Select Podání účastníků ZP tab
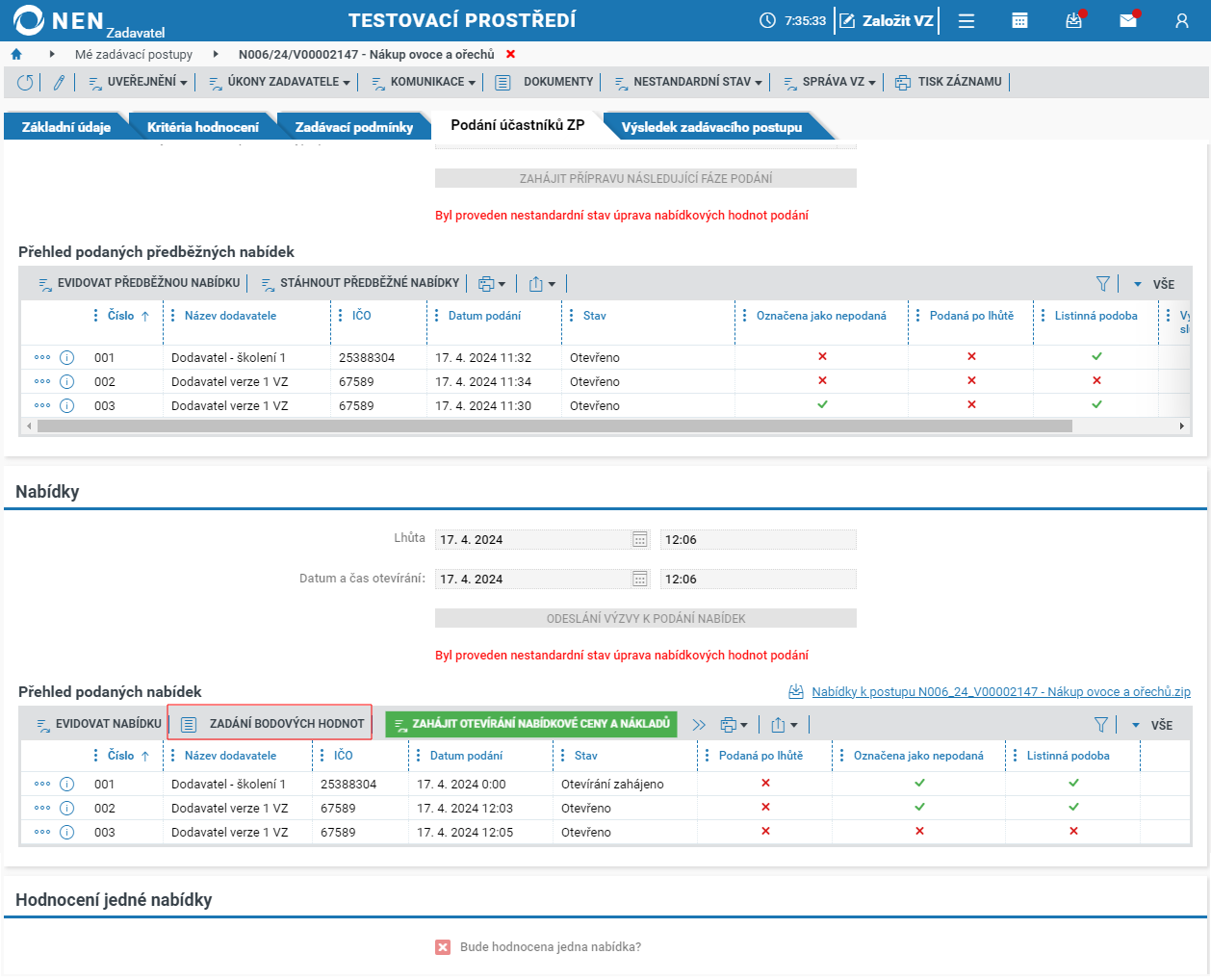Screen dimensions: 1211x980 click(518, 125)
